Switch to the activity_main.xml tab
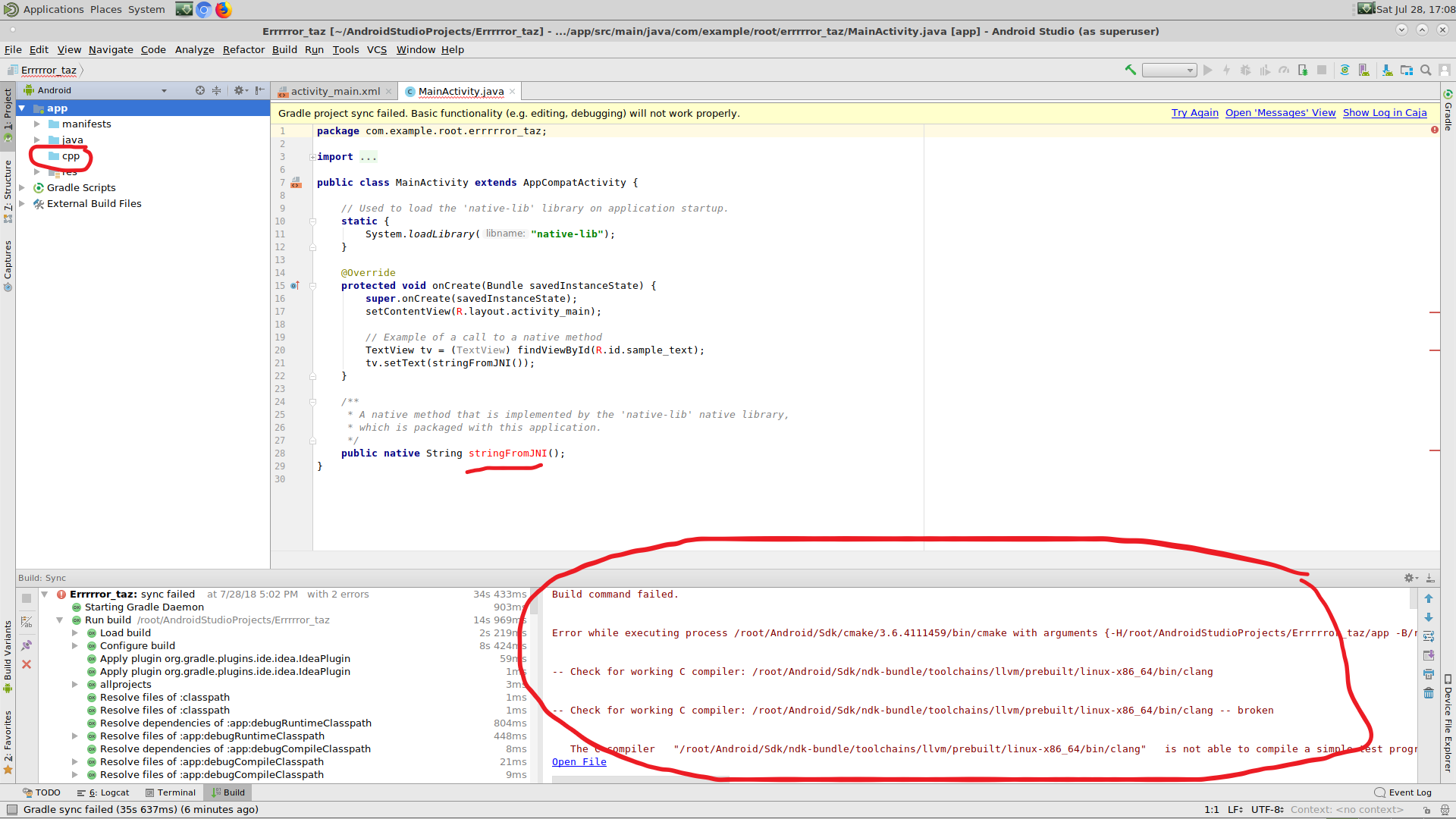This screenshot has height=819, width=1456. pos(334,91)
